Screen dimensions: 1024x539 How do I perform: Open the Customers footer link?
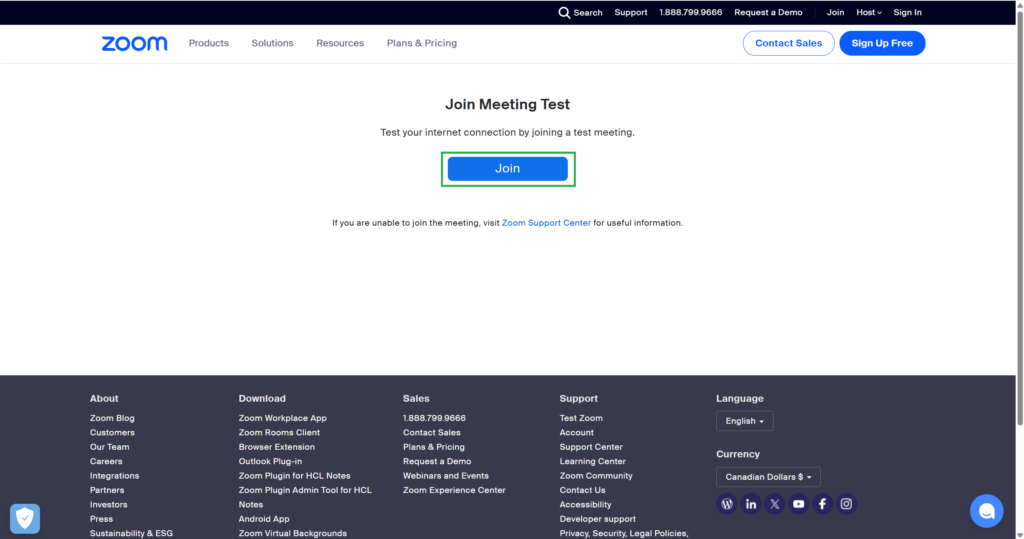112,433
